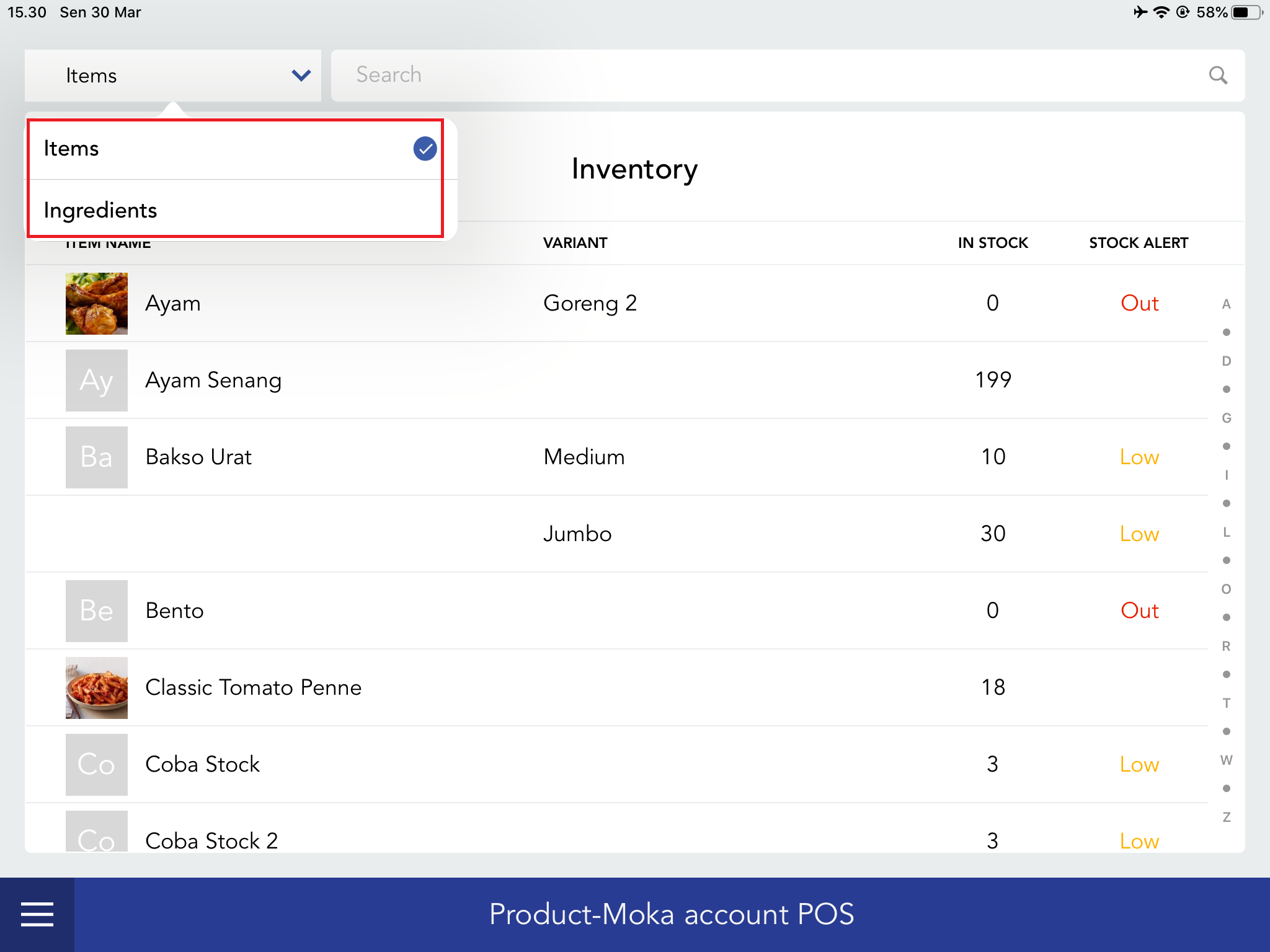Jump to letter T in the alphabetical index
The height and width of the screenshot is (952, 1270).
point(1227,703)
